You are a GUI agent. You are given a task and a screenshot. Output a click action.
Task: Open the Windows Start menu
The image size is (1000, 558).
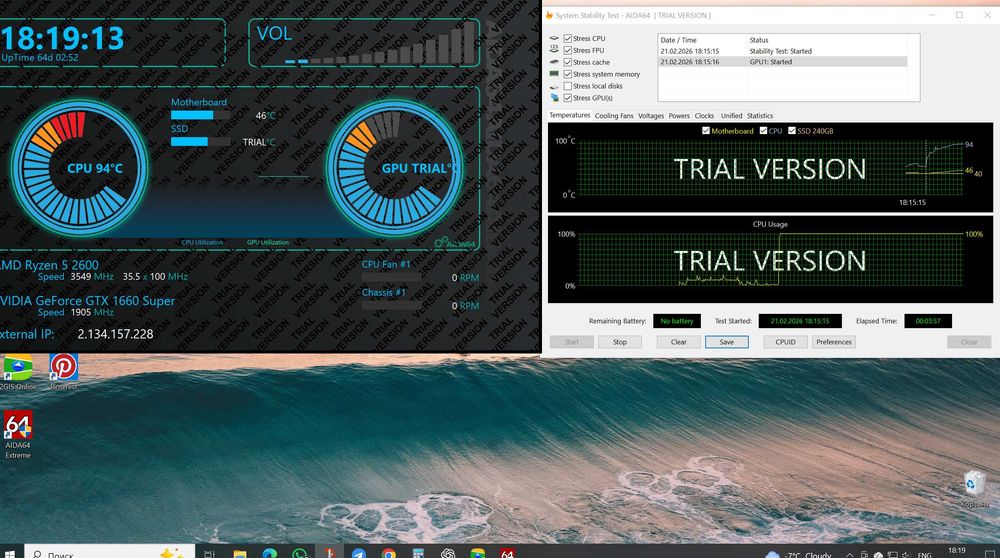[10, 554]
